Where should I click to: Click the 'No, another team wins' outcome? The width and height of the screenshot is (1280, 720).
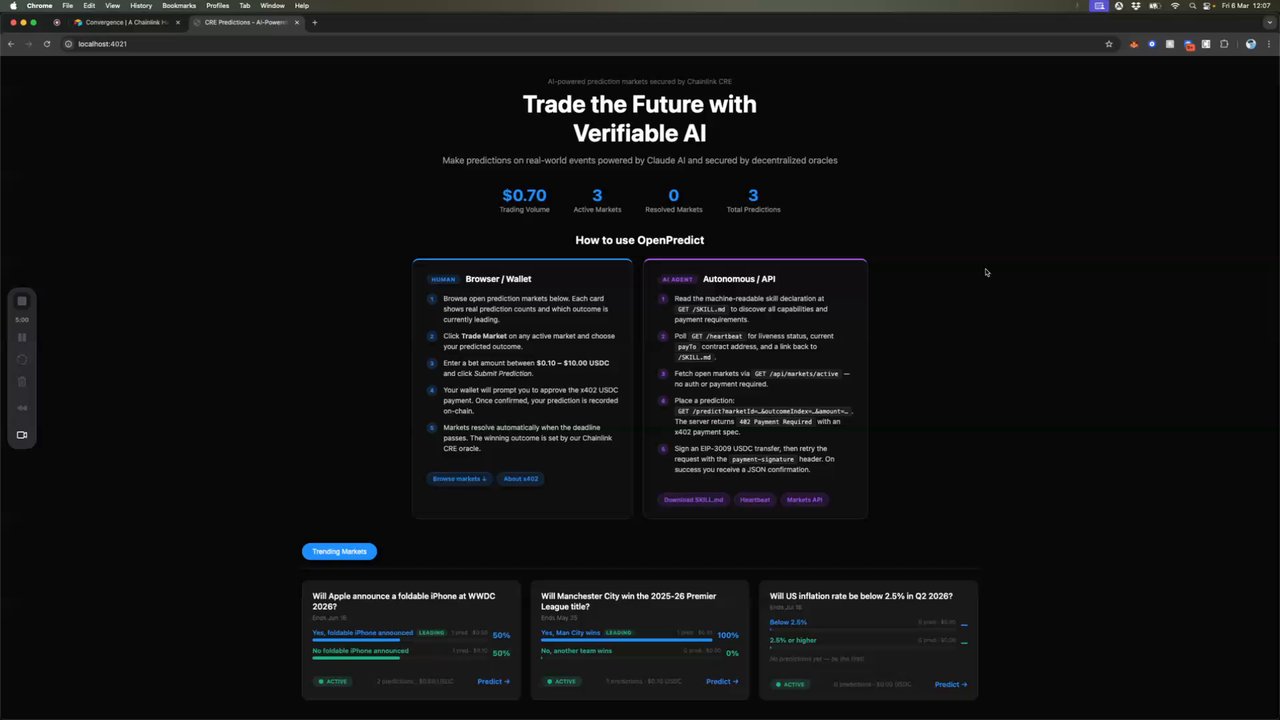coord(576,651)
